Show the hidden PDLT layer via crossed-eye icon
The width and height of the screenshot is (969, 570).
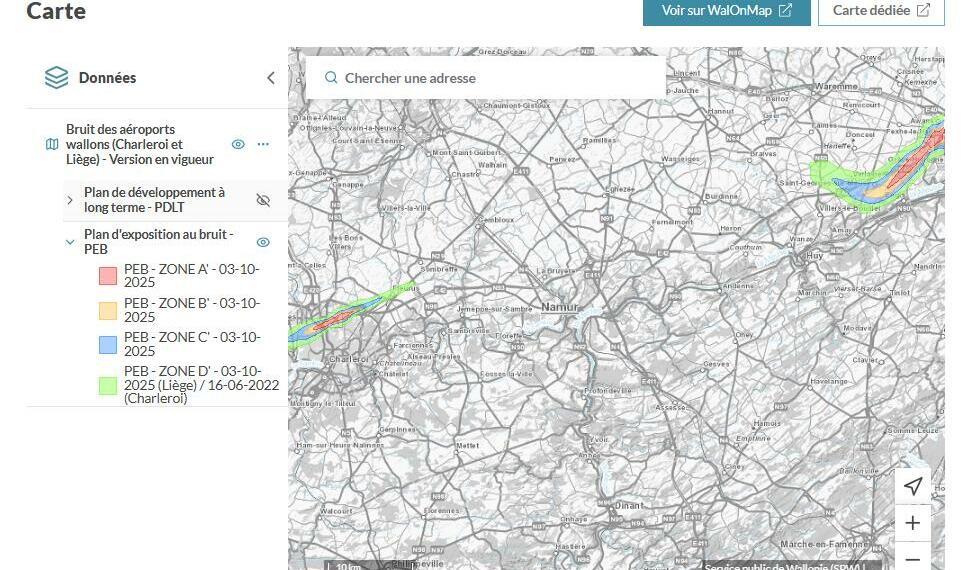[x=263, y=200]
